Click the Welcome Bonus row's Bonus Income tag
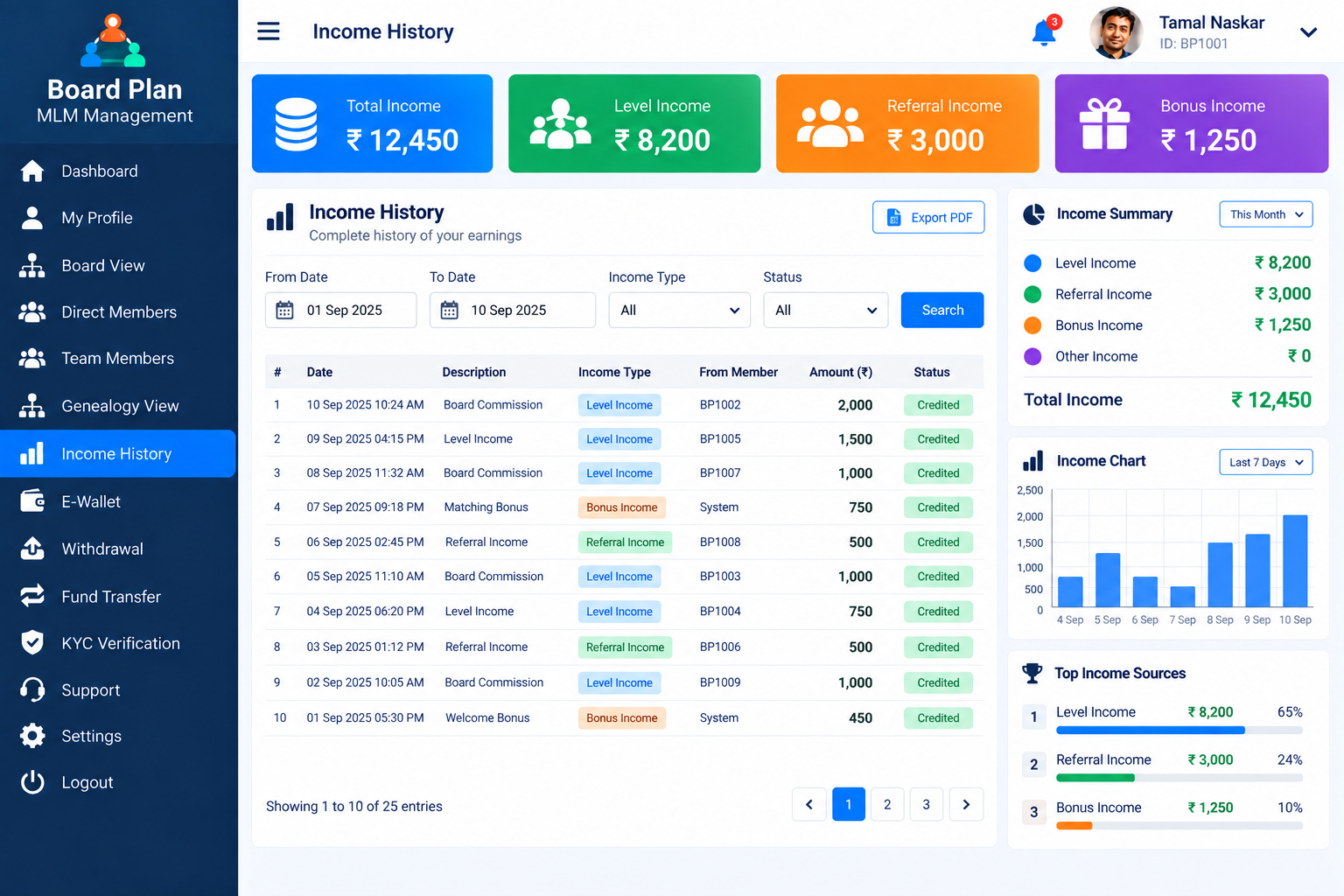This screenshot has height=896, width=1344. (621, 718)
